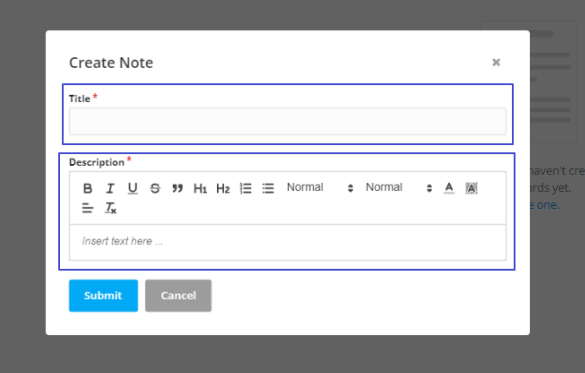
Task: Apply Heading 1 style
Action: (x=200, y=188)
